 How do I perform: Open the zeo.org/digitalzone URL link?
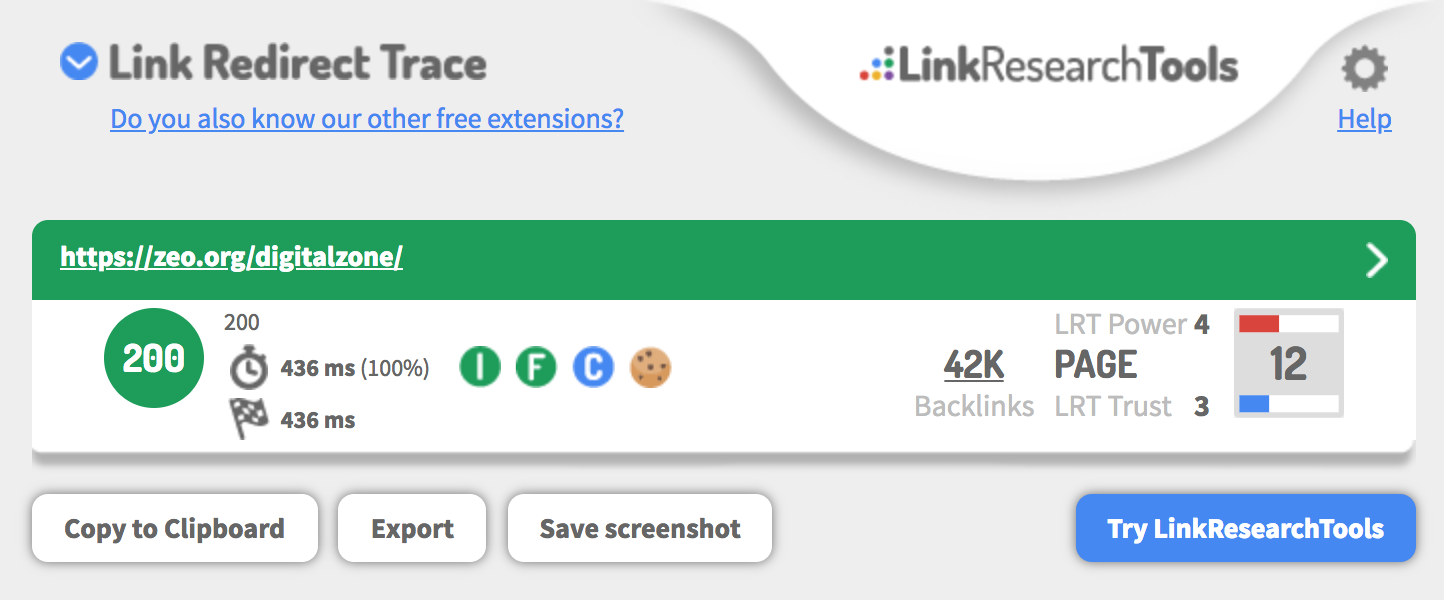(x=231, y=258)
